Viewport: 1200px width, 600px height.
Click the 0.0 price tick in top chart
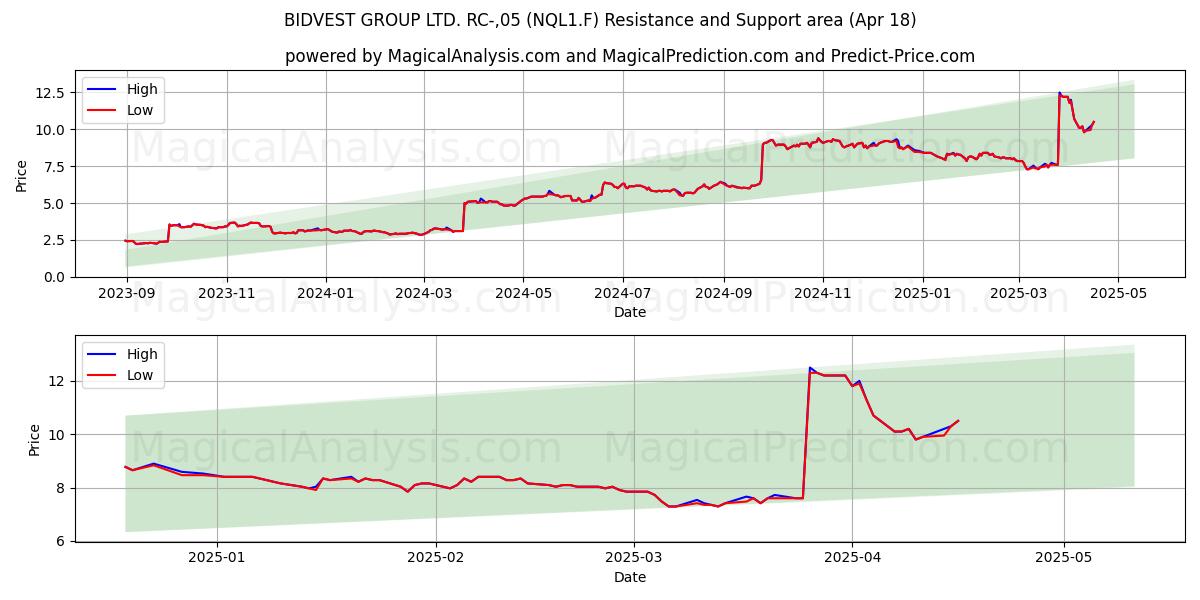[54, 277]
